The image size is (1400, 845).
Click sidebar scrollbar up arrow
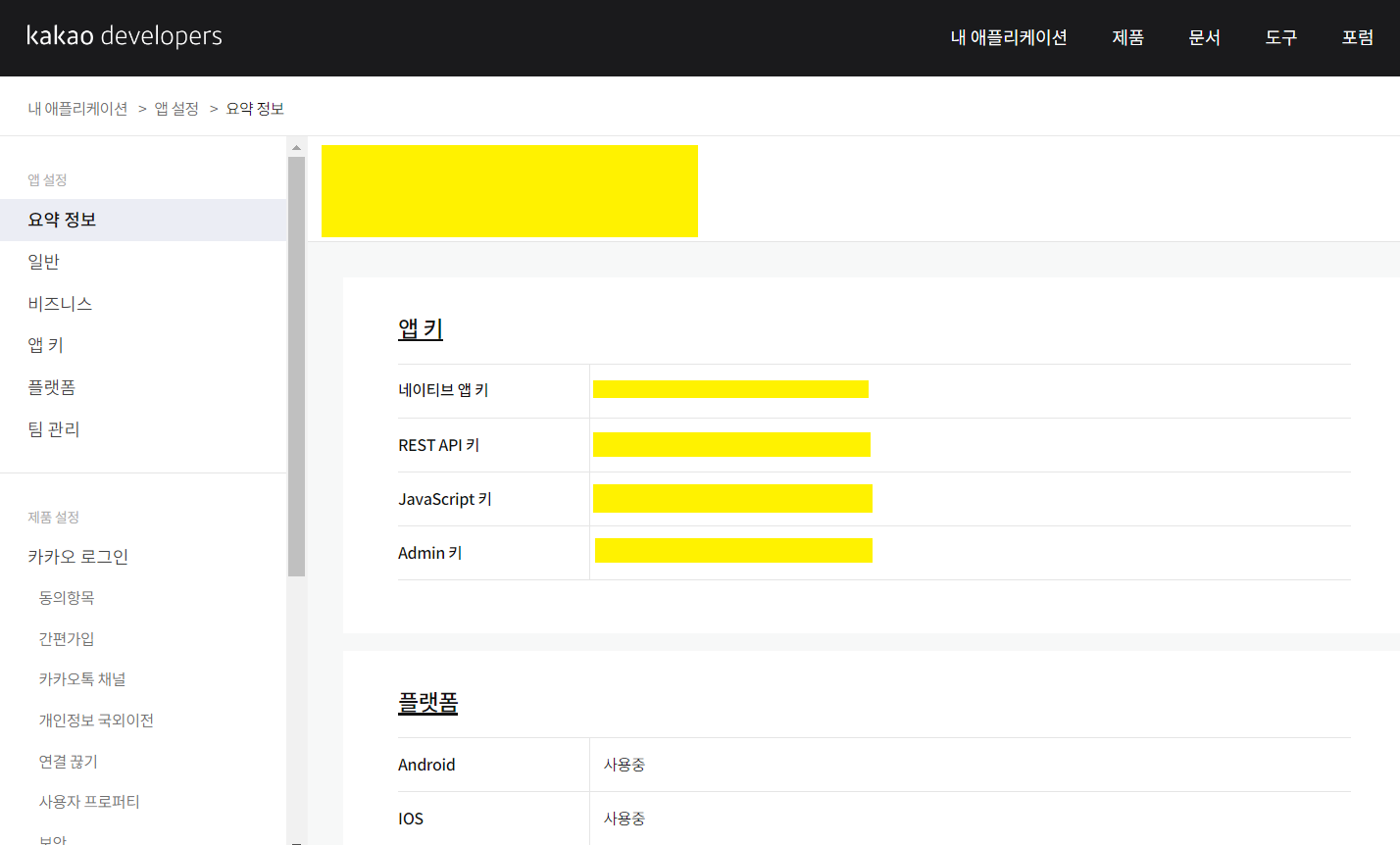tap(296, 147)
